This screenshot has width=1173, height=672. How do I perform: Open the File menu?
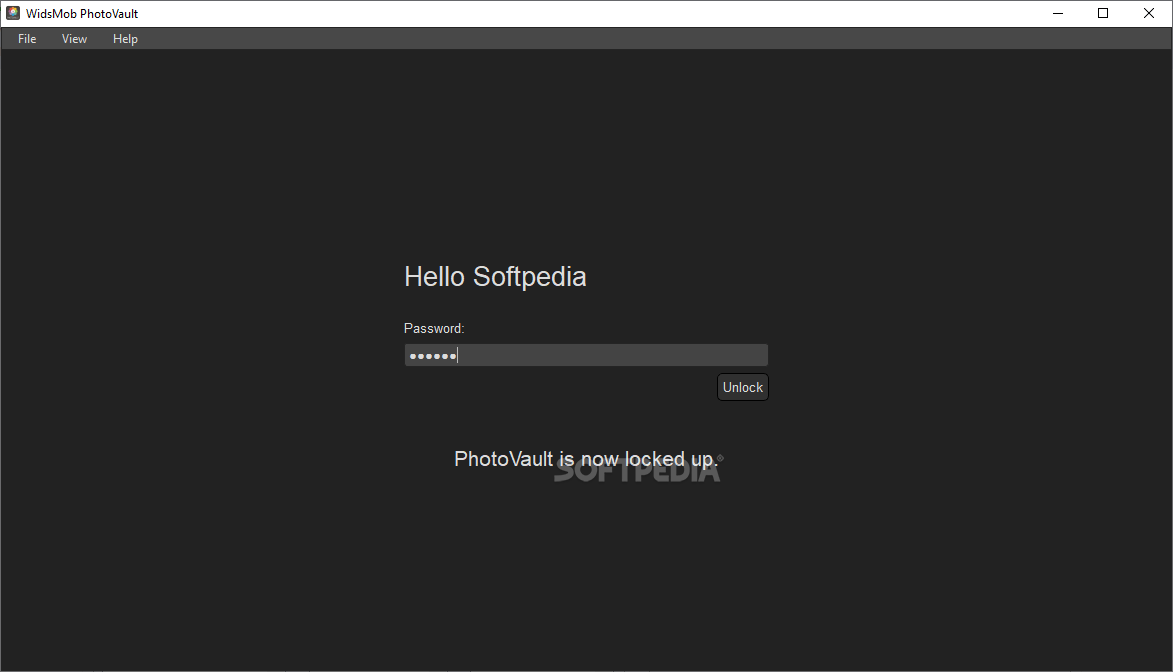(27, 39)
